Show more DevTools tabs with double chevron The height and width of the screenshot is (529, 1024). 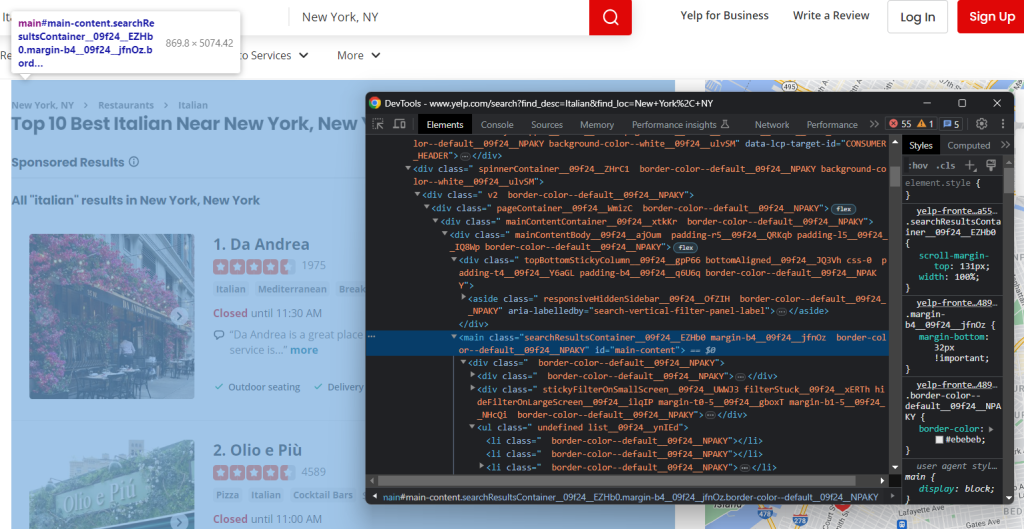(x=874, y=124)
